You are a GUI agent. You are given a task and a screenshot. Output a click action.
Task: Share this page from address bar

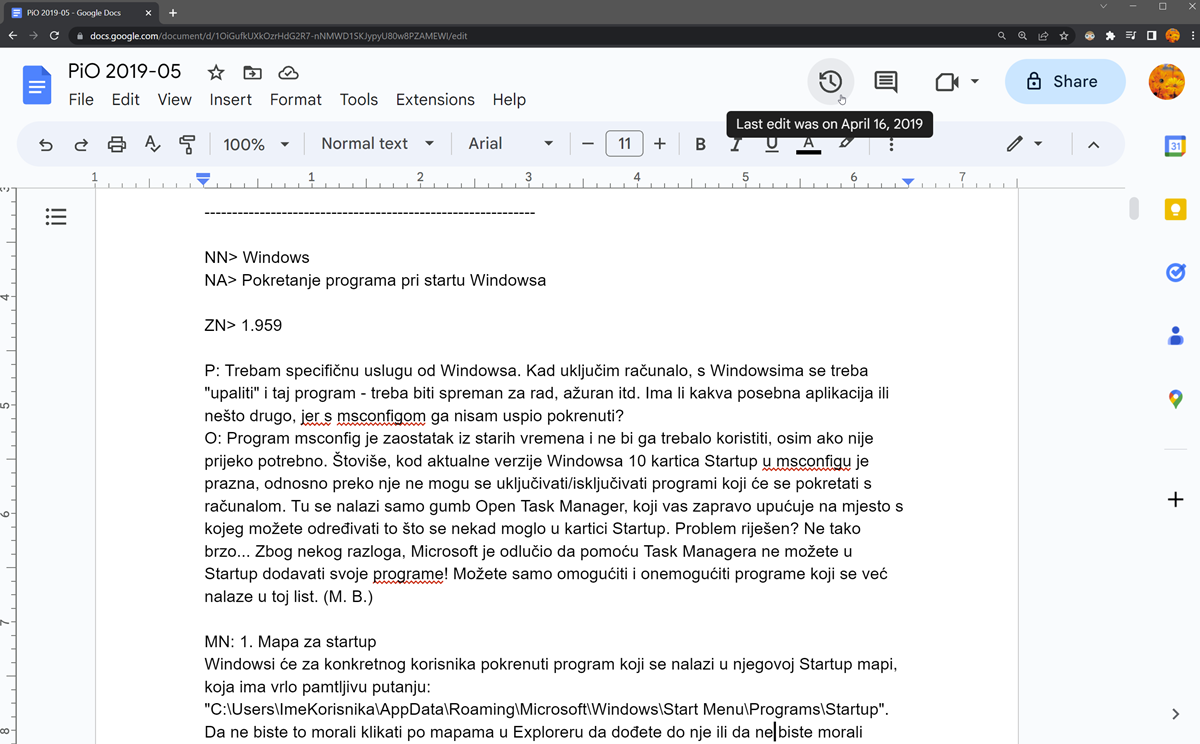pyautogui.click(x=1044, y=35)
